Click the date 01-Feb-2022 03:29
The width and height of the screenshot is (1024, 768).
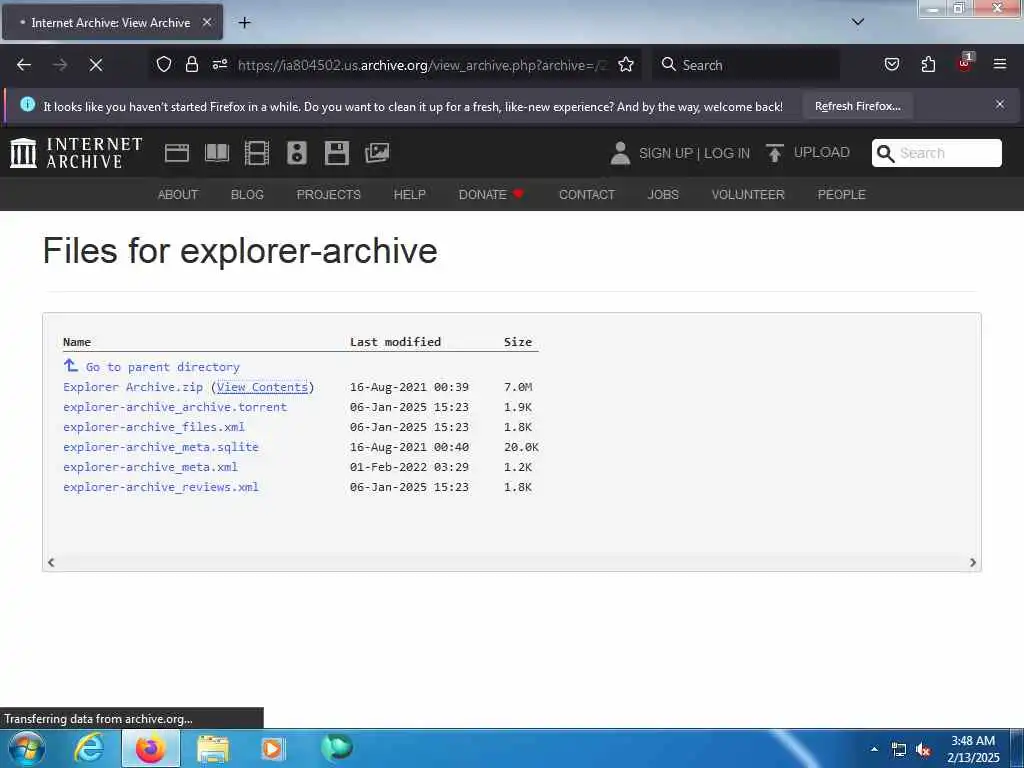[409, 467]
